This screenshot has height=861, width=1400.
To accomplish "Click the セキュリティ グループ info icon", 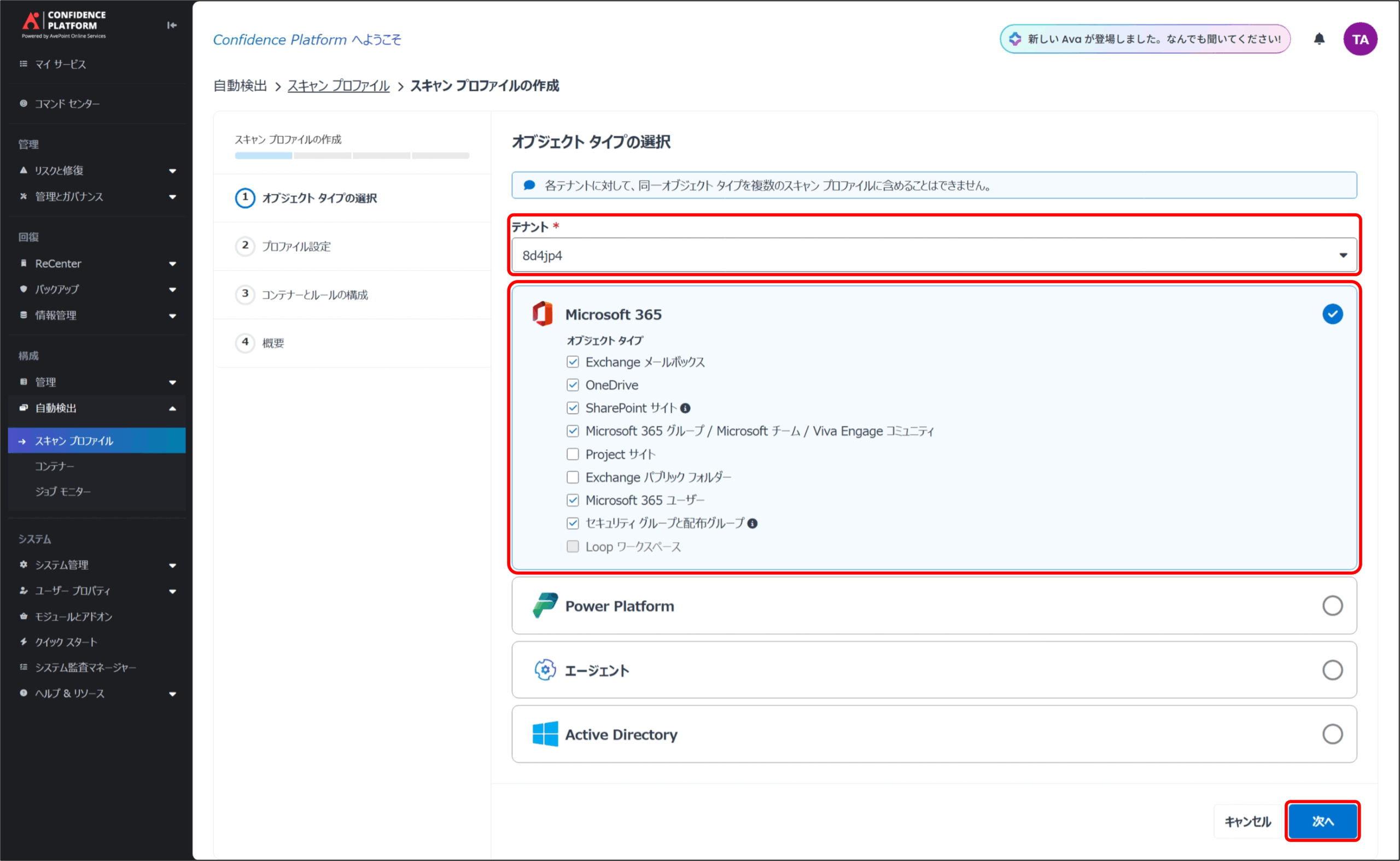I will click(x=752, y=523).
